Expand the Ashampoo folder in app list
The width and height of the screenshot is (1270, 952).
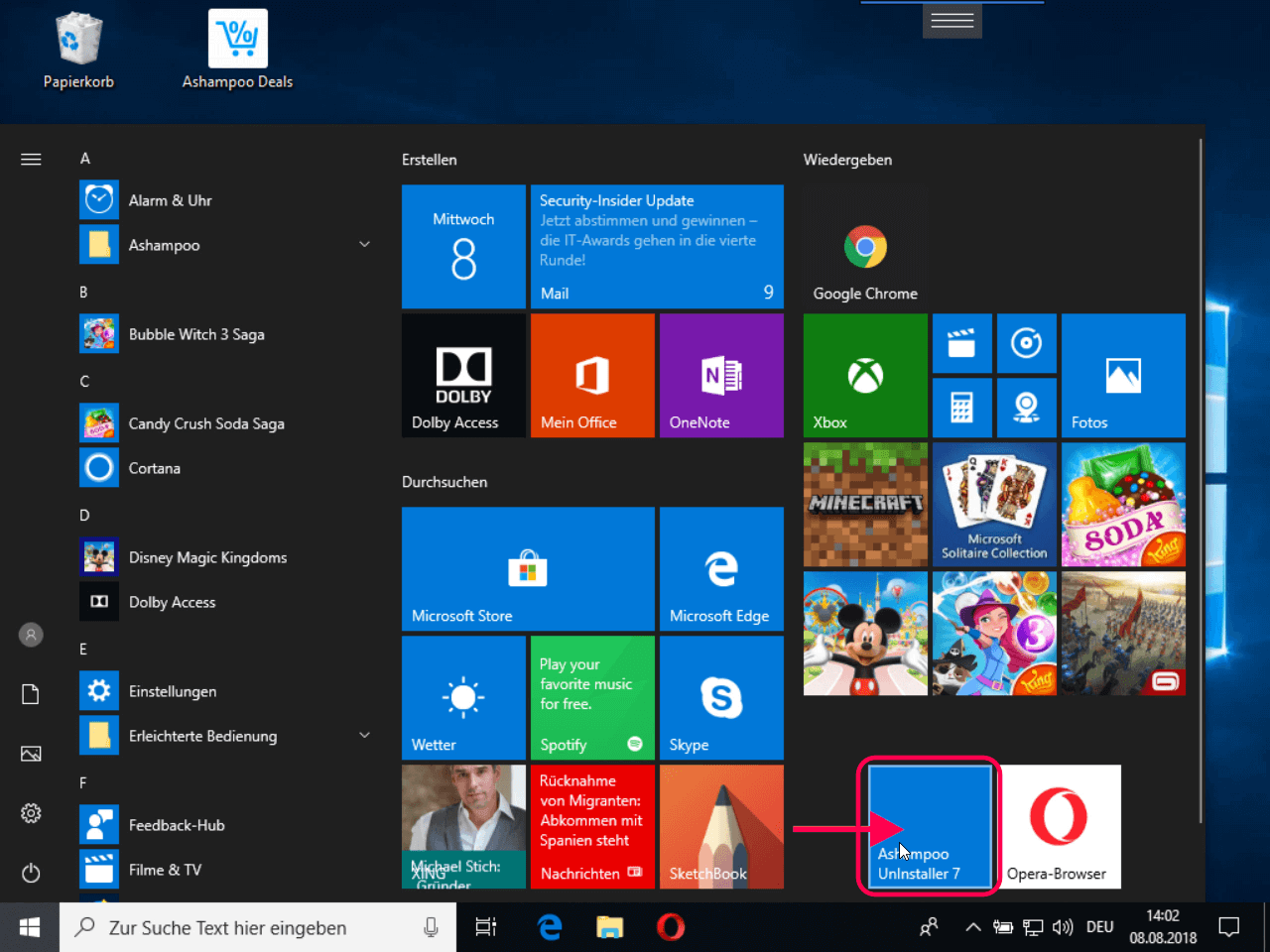[226, 245]
